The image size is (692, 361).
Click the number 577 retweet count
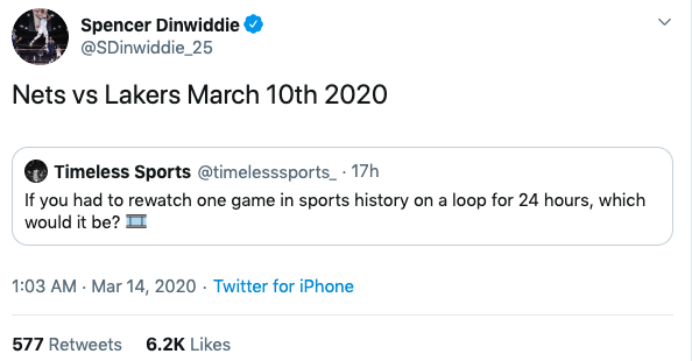pyautogui.click(x=28, y=344)
